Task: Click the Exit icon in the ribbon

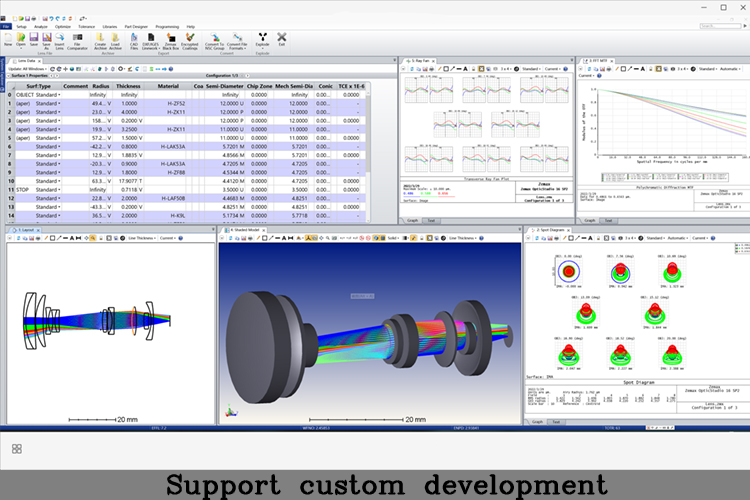Action: coord(281,38)
